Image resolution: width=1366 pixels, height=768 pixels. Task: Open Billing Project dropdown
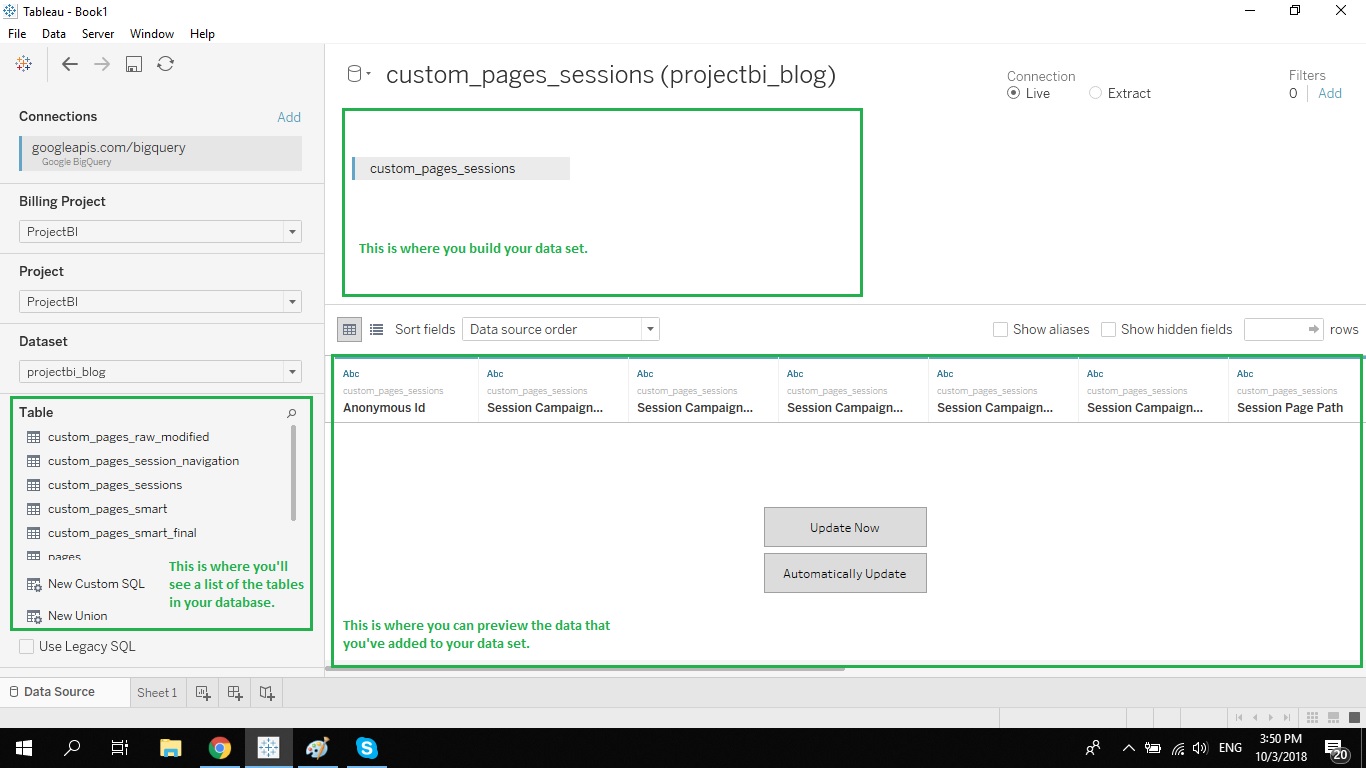[160, 232]
